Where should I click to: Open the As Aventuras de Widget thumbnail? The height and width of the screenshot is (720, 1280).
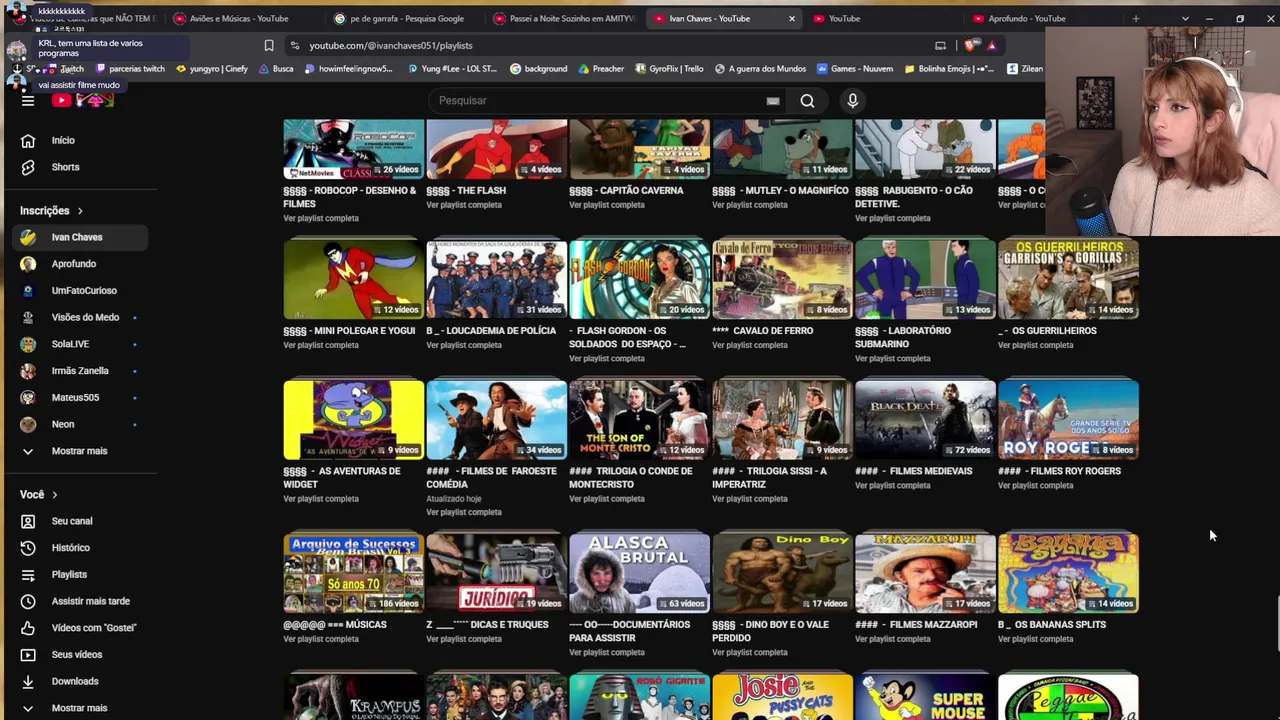coord(353,419)
